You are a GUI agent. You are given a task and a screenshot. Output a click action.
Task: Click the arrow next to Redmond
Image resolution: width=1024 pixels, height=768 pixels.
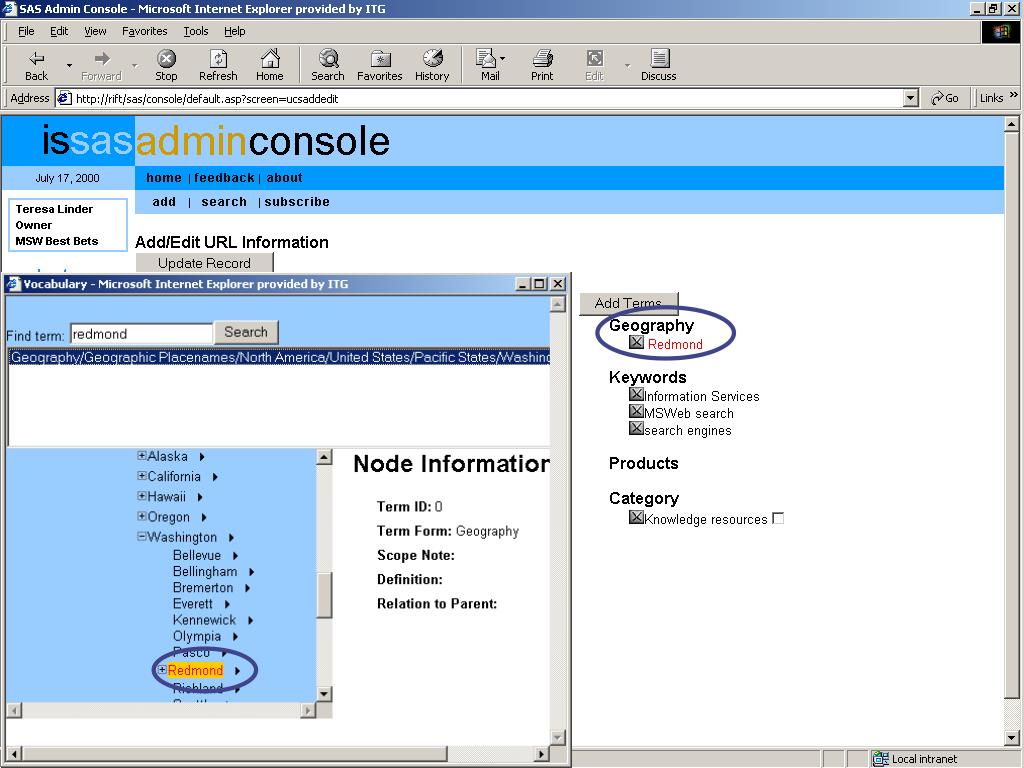(x=237, y=671)
